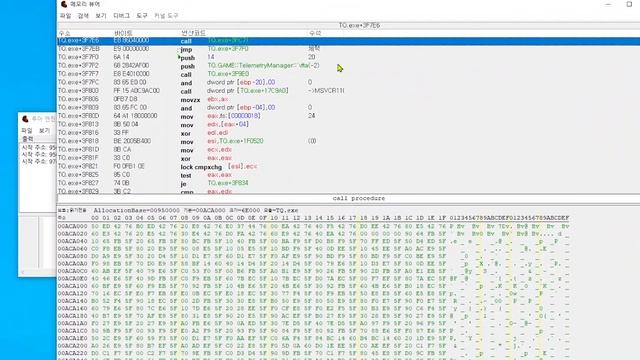This screenshot has height=360, width=640.
Task: Select the mov ecx,edx row
Action: pos(348,149)
